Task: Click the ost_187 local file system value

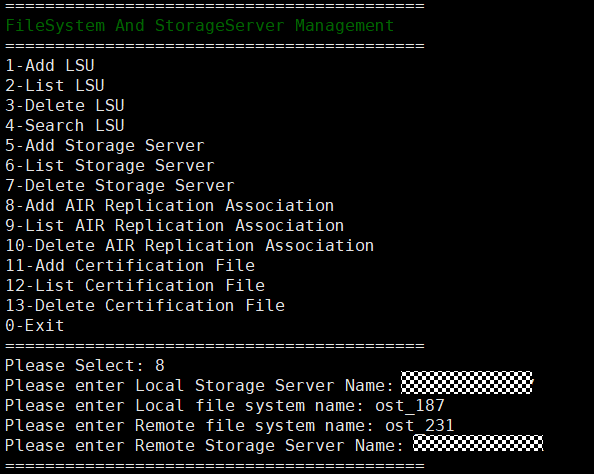Action: [410, 406]
